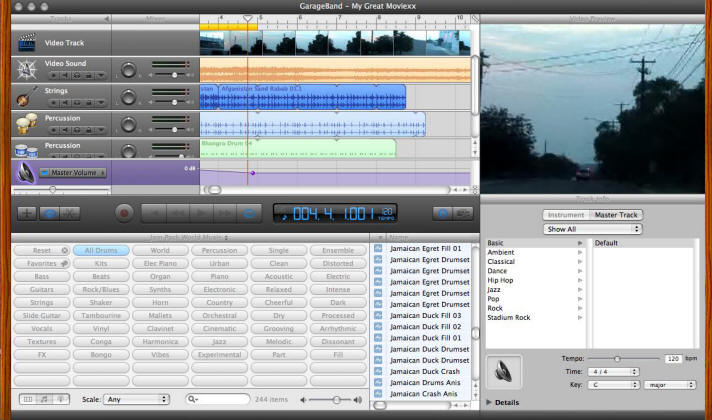712x420 pixels.
Task: Click the loop icon beside Jamaican Egret Fill 01
Action: click(378, 248)
